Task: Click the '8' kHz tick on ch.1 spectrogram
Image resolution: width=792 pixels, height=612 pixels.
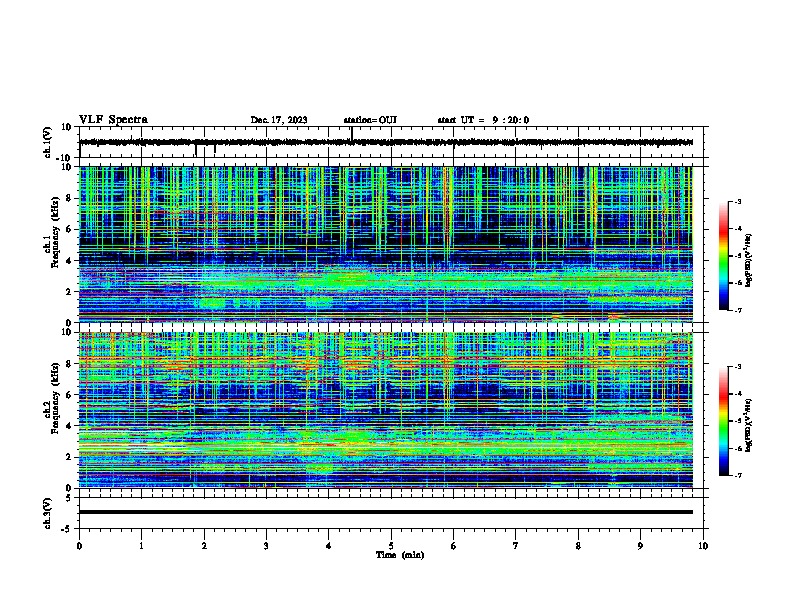Action: pos(70,198)
